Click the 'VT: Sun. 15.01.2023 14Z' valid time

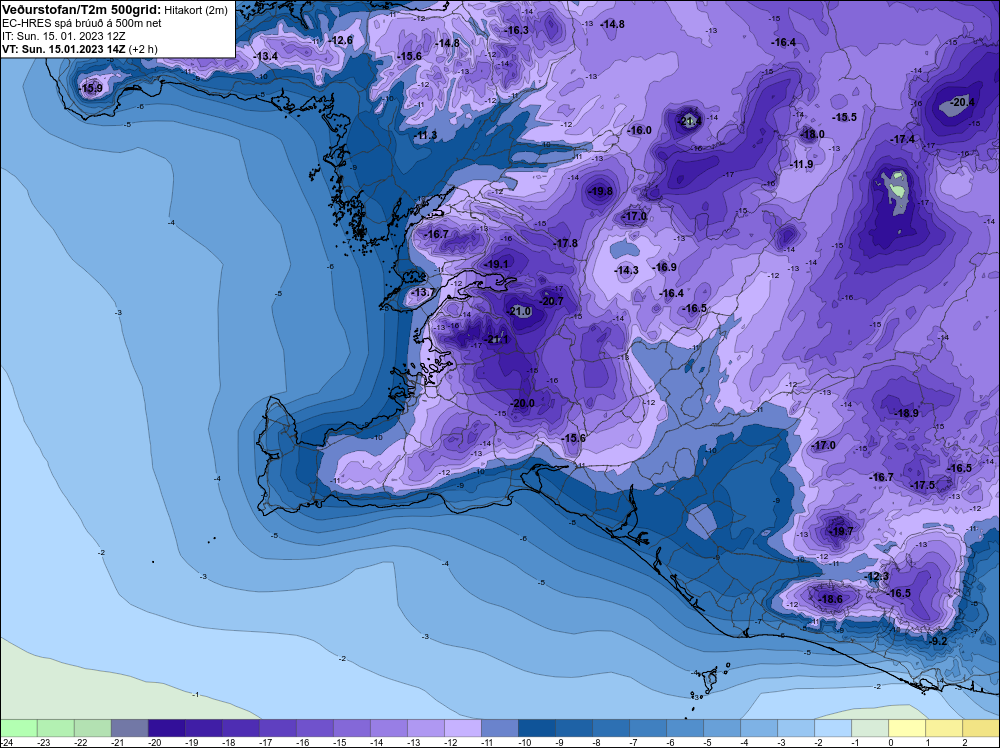tap(64, 48)
